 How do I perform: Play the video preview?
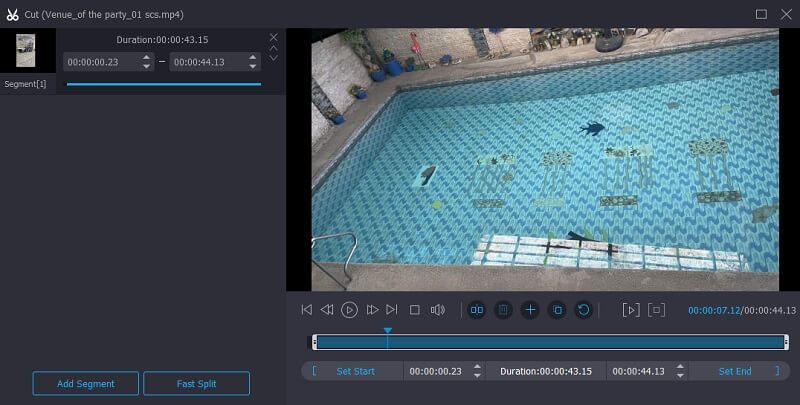click(349, 310)
